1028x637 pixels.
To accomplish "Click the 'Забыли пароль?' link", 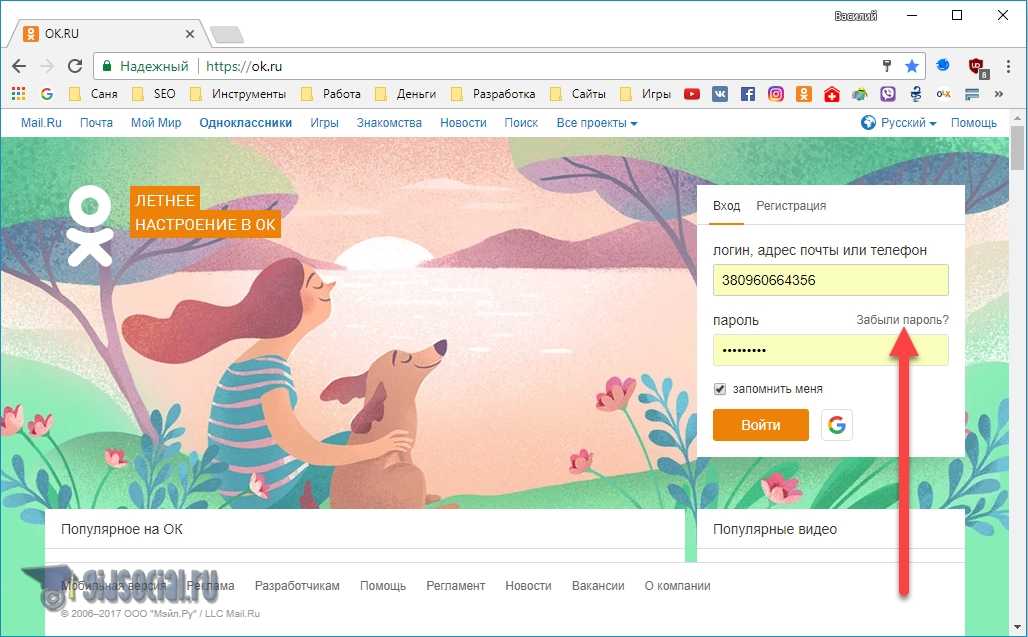I will [902, 320].
